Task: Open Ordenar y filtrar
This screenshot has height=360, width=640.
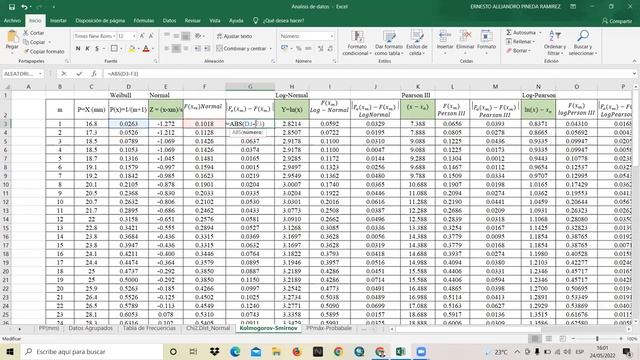Action: pos(555,42)
